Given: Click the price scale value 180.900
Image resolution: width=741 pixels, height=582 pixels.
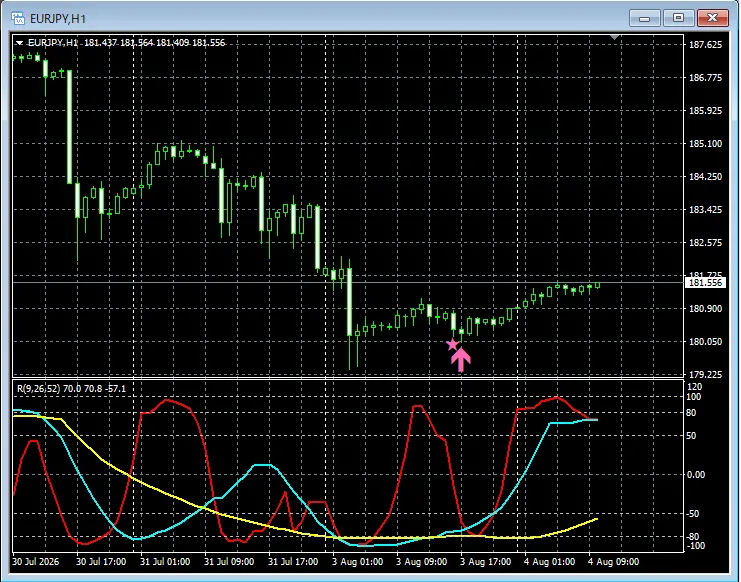Looking at the screenshot, I should coord(706,308).
